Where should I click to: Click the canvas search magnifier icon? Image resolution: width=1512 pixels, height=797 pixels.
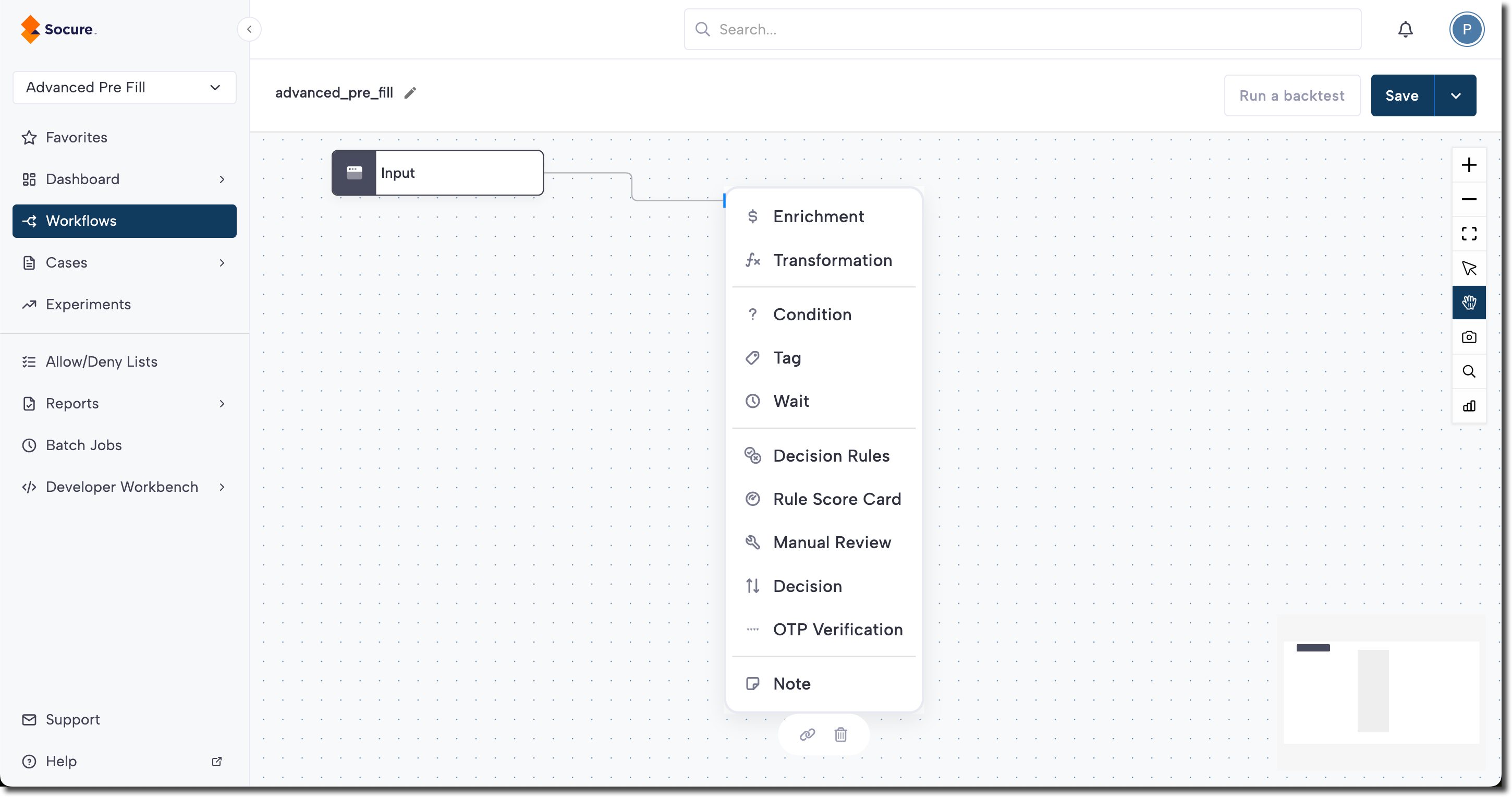(1469, 371)
